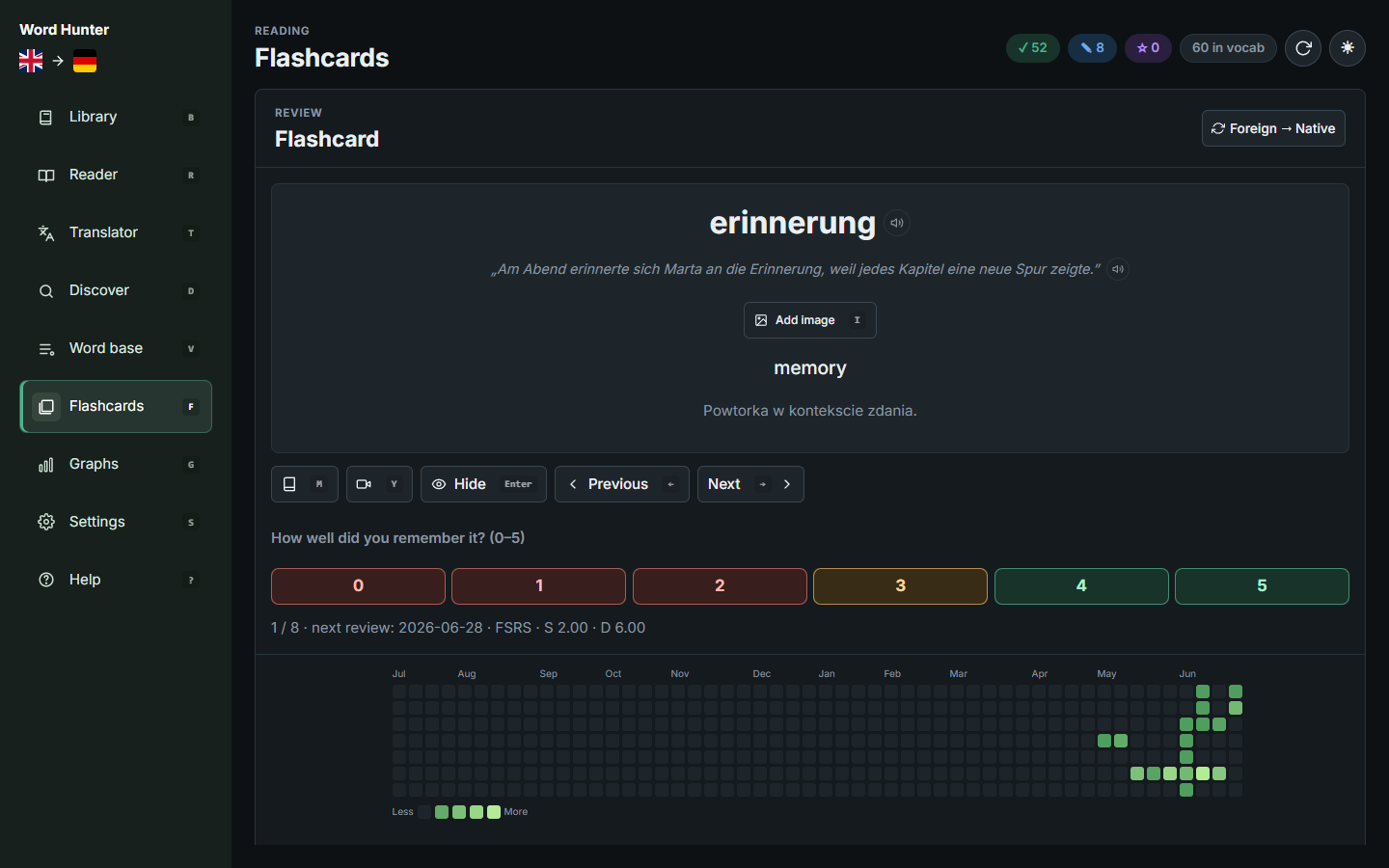Viewport: 1389px width, 868px height.
Task: Toggle Foreign → Native direction
Action: click(1273, 128)
